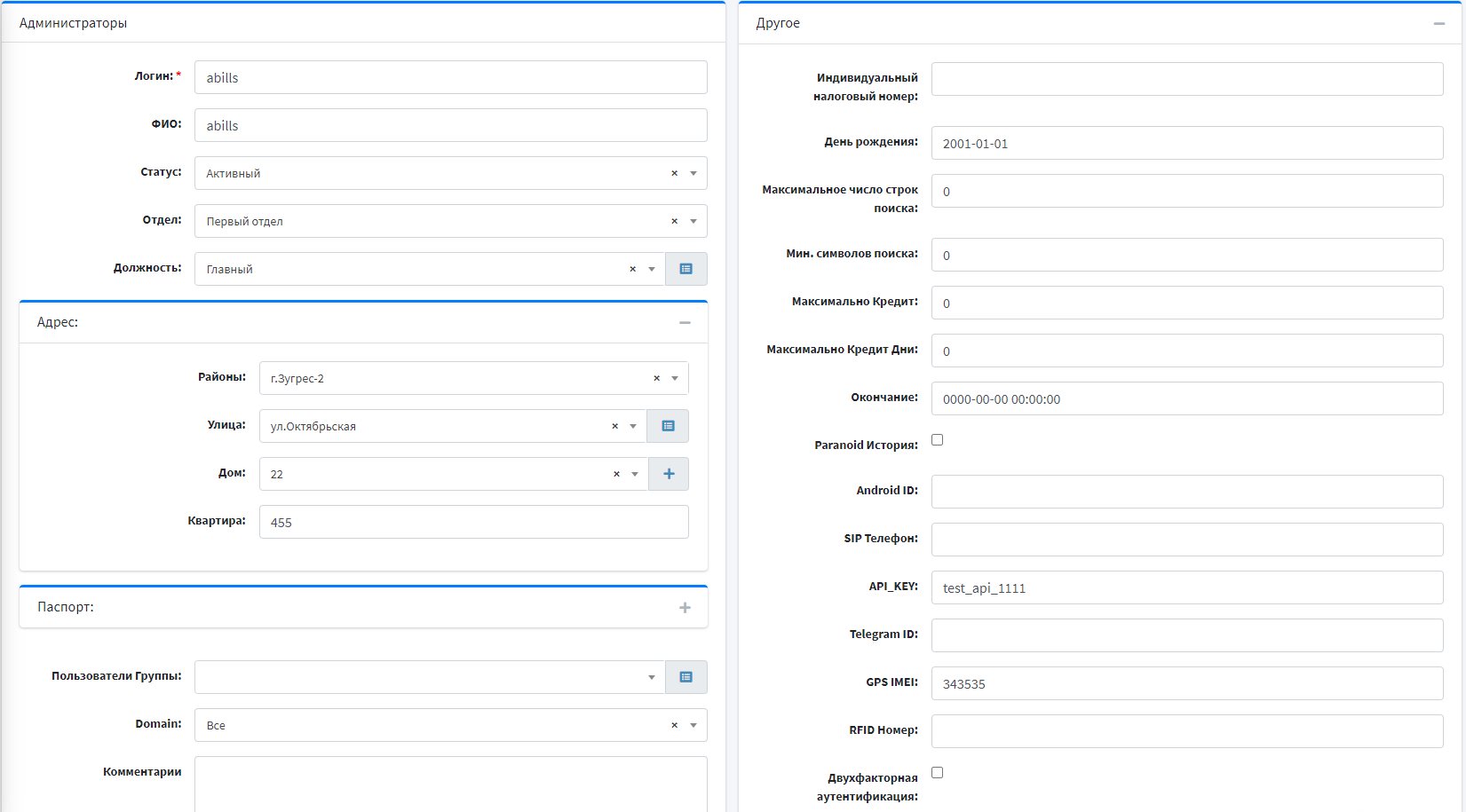
Task: Click the День рождения date field
Action: point(1186,143)
